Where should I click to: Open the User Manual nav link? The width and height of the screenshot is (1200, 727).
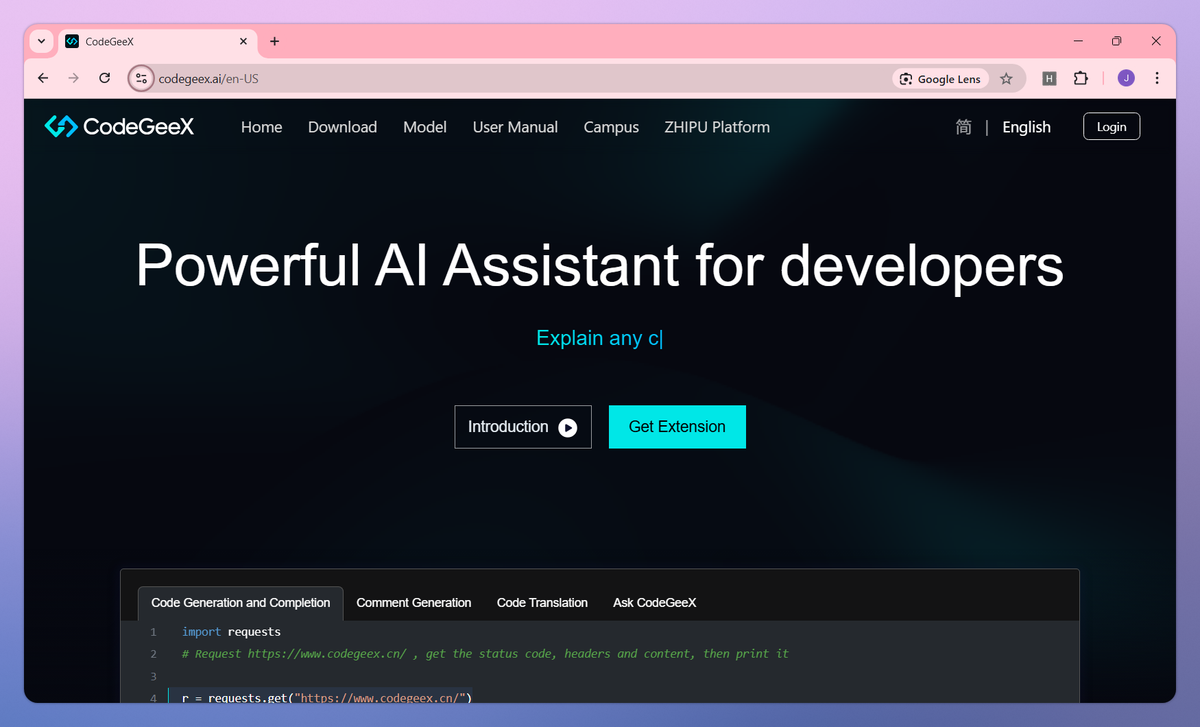(x=515, y=127)
